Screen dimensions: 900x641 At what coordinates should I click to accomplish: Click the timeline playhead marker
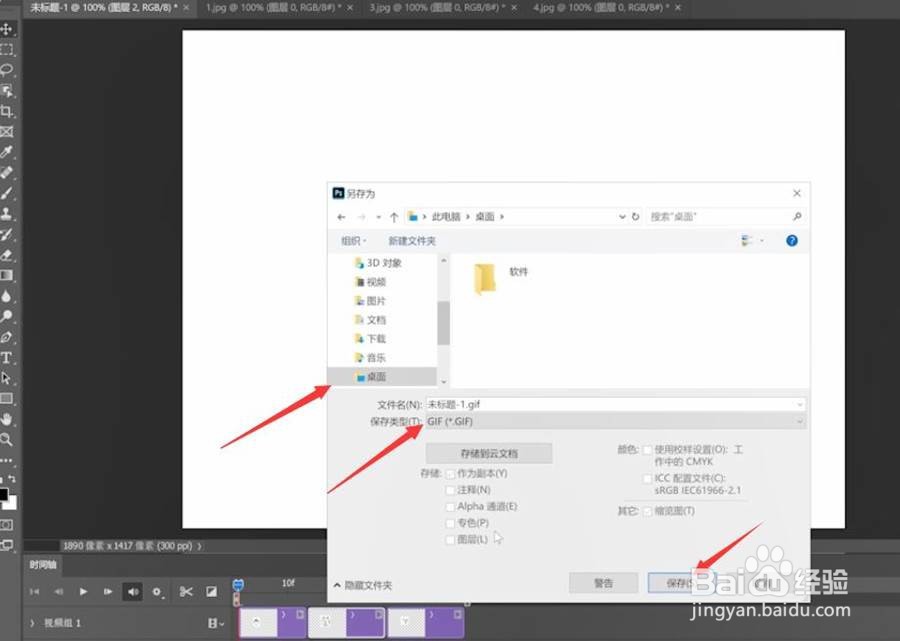[238, 585]
